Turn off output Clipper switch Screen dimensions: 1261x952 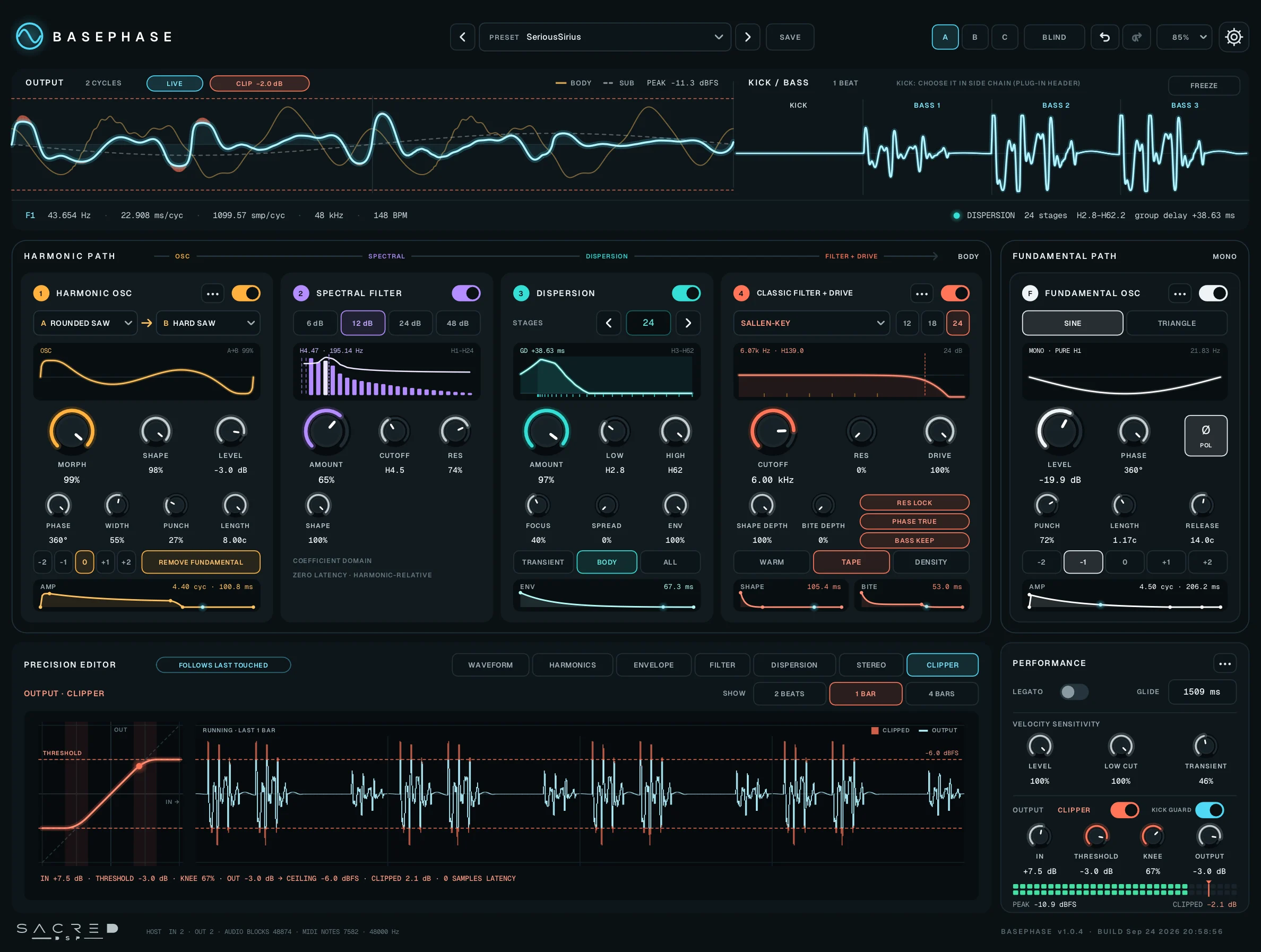(x=1125, y=810)
